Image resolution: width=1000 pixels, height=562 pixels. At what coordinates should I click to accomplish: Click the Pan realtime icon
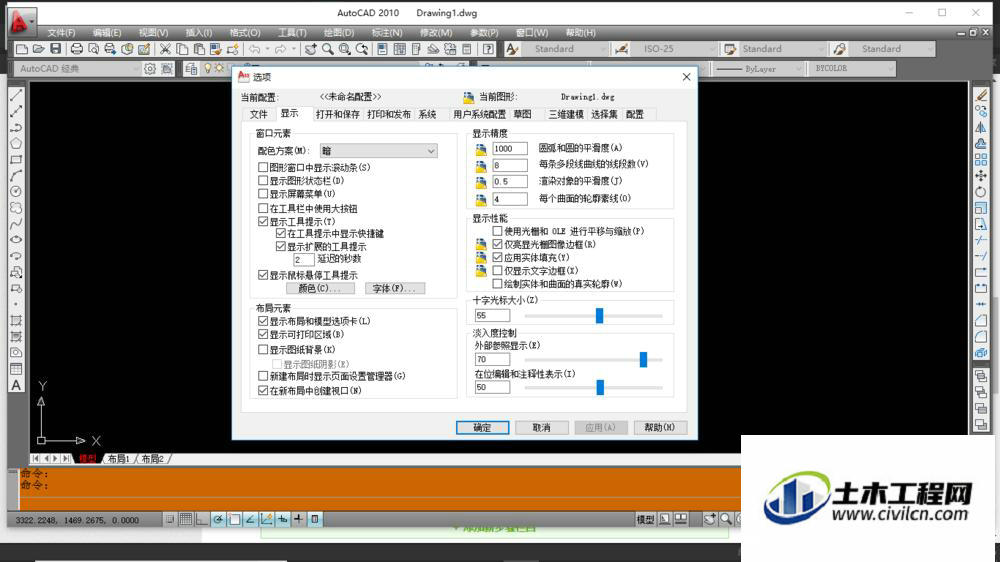point(311,49)
